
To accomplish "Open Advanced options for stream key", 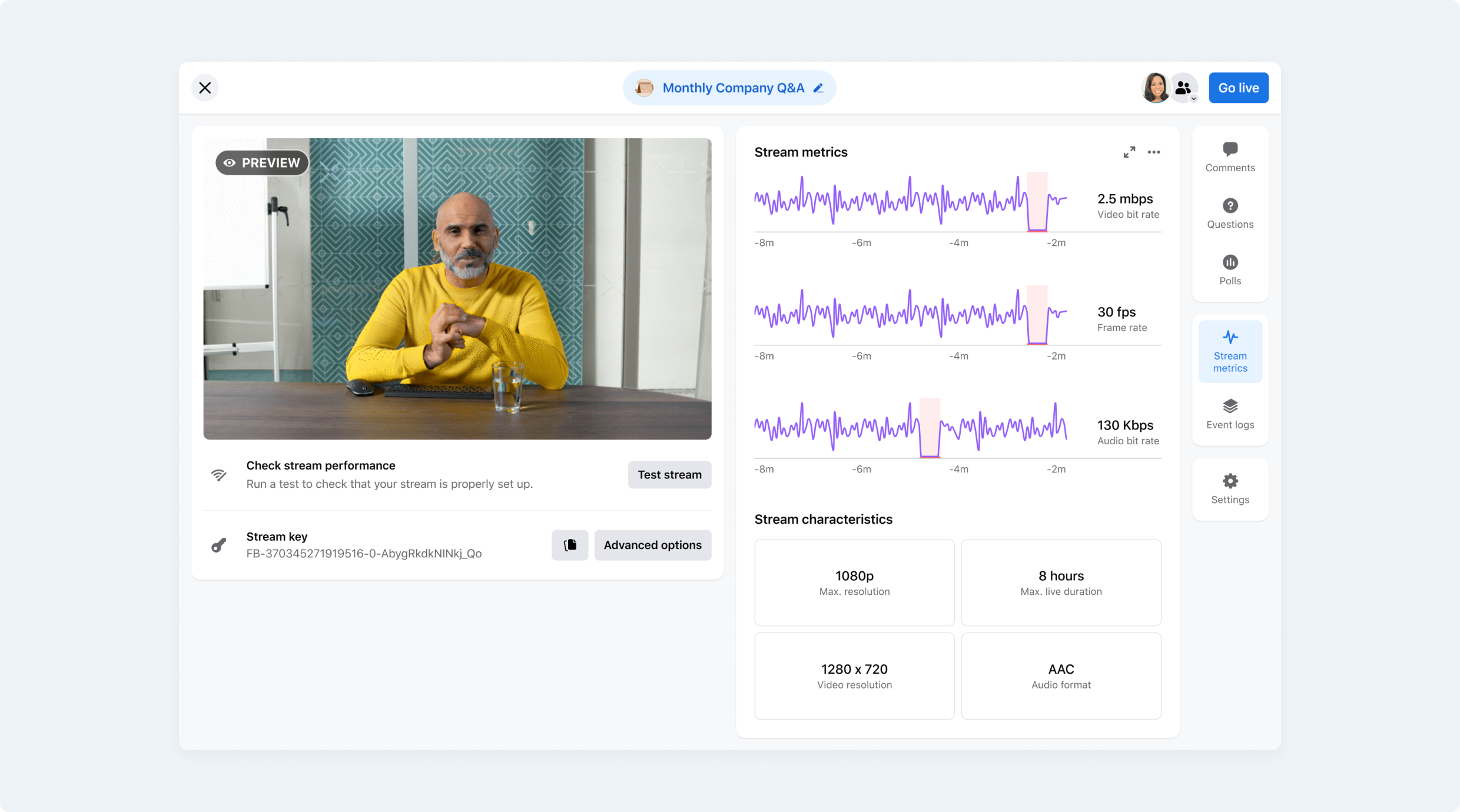I will click(x=652, y=545).
